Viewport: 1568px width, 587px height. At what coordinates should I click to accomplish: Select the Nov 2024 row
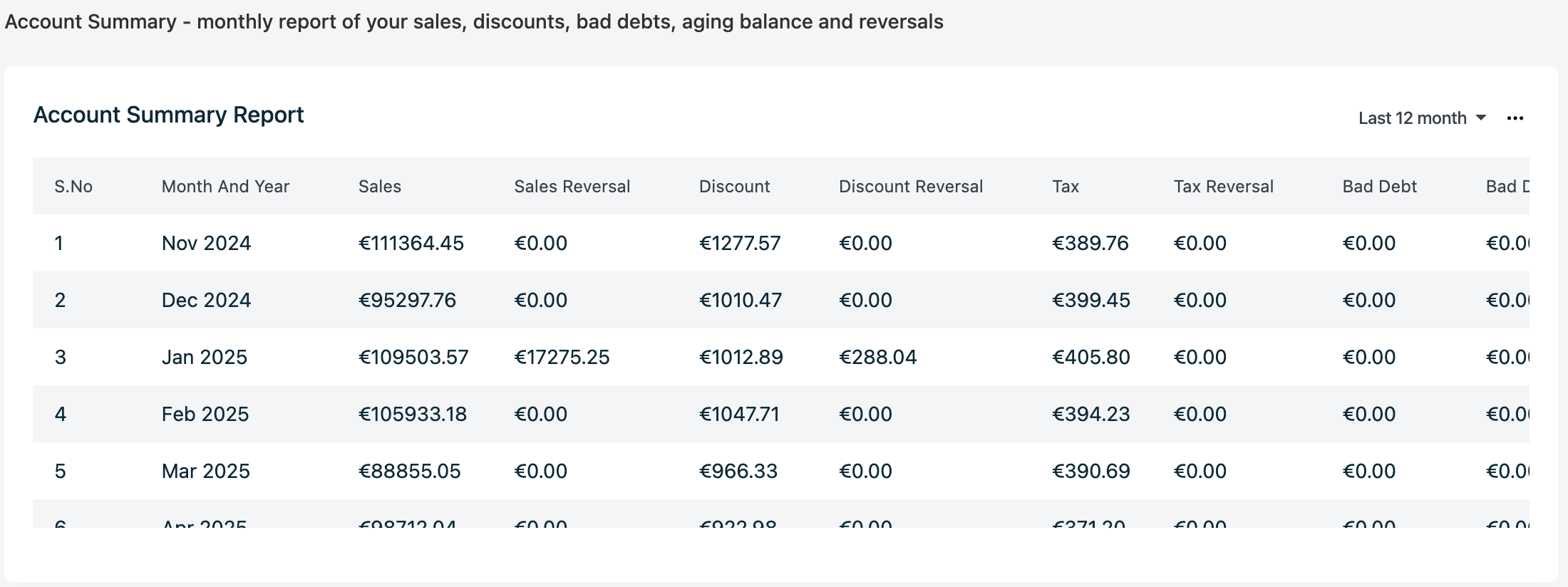206,244
